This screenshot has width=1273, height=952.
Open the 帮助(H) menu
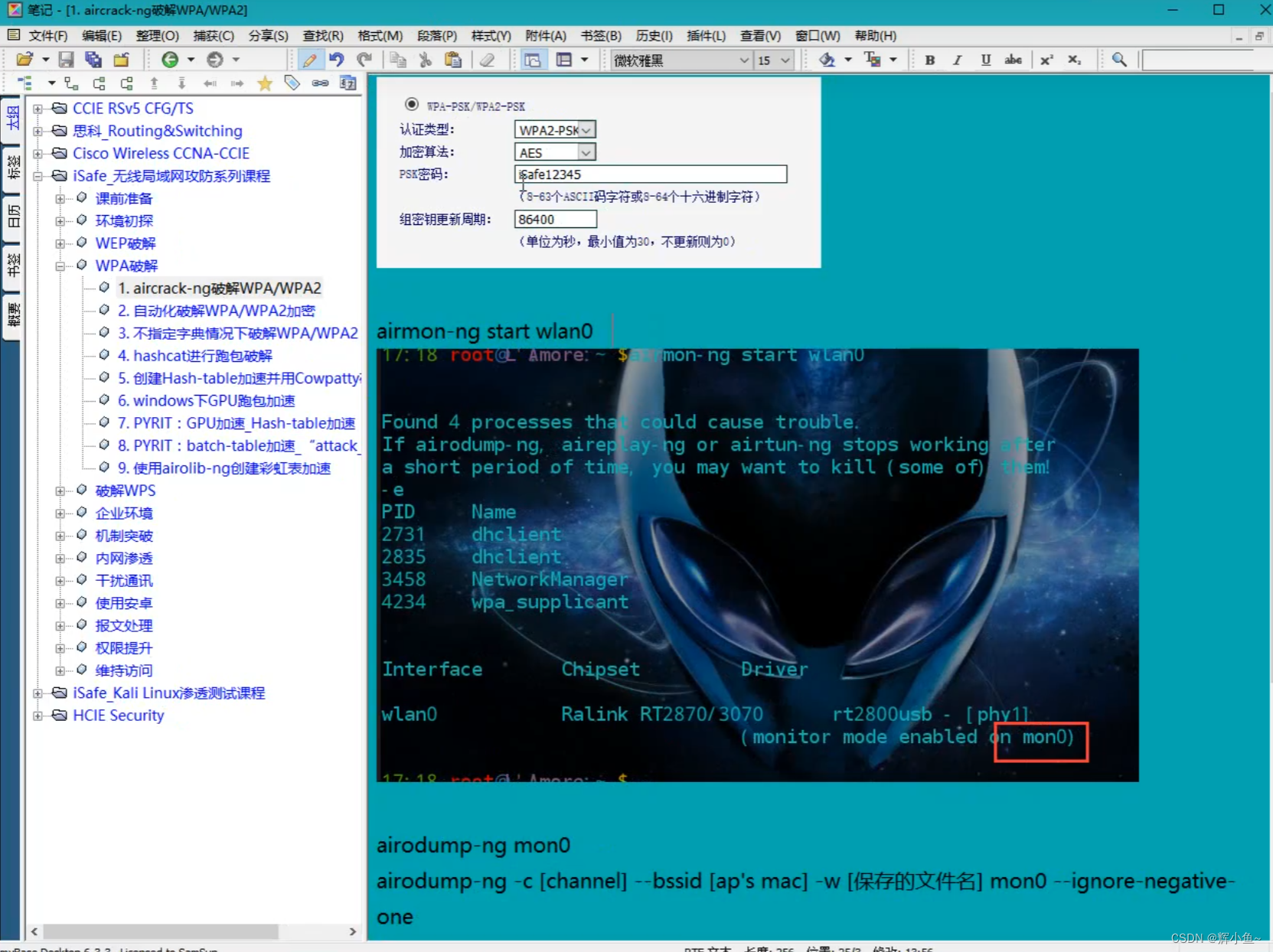tap(876, 36)
